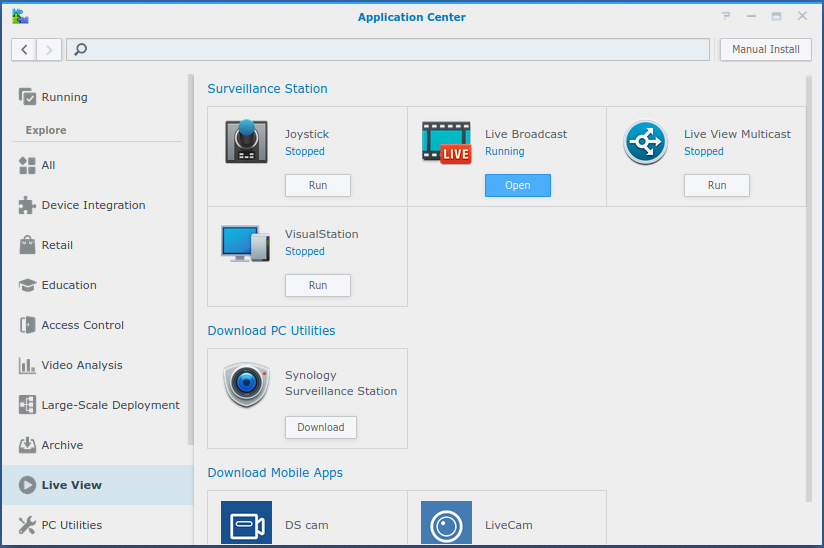
Task: Run the Joystick application
Action: (x=318, y=185)
